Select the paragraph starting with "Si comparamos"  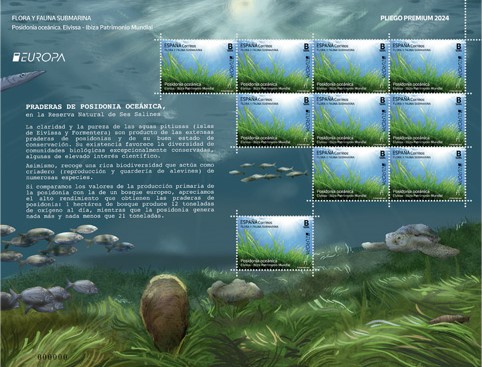120,201
